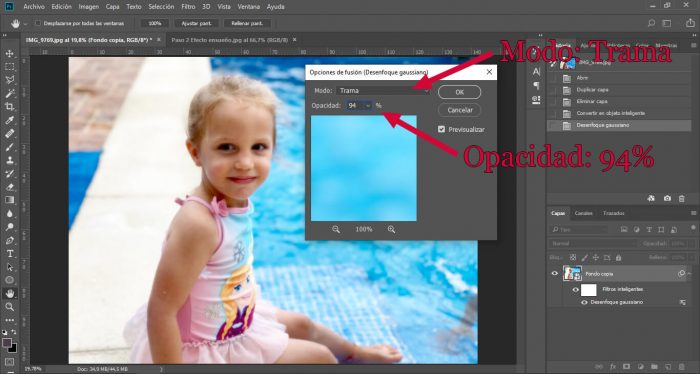Image resolution: width=700 pixels, height=374 pixels.
Task: Select the Polygonal Lasso tool
Action: tap(9, 80)
